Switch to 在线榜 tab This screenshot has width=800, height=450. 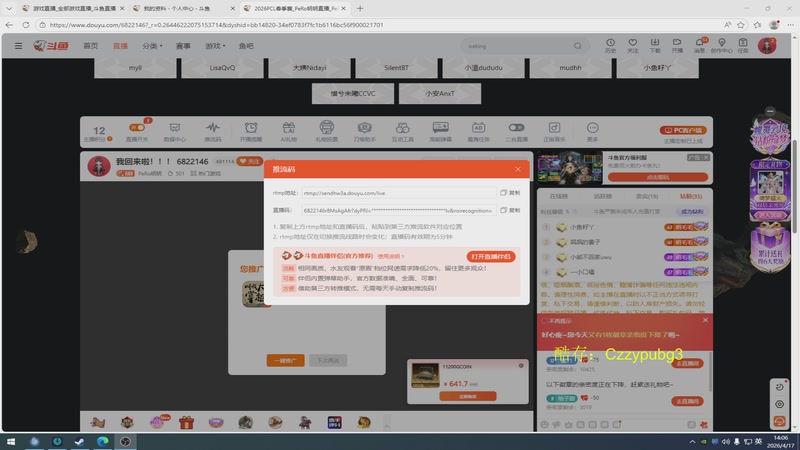[x=559, y=196]
